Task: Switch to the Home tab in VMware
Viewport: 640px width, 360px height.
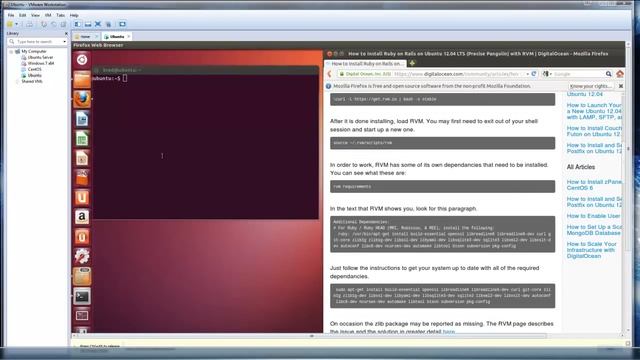Action: tap(85, 36)
